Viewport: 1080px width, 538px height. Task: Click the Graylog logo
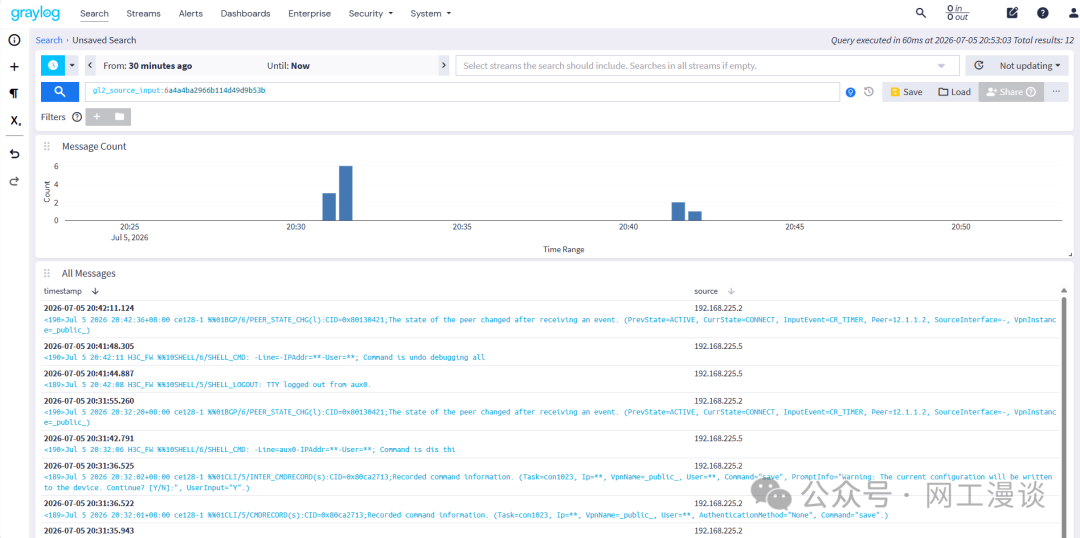click(x=37, y=13)
